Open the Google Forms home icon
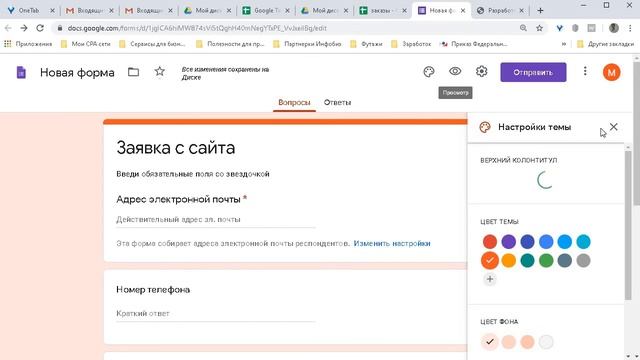The image size is (640, 360). (x=21, y=72)
